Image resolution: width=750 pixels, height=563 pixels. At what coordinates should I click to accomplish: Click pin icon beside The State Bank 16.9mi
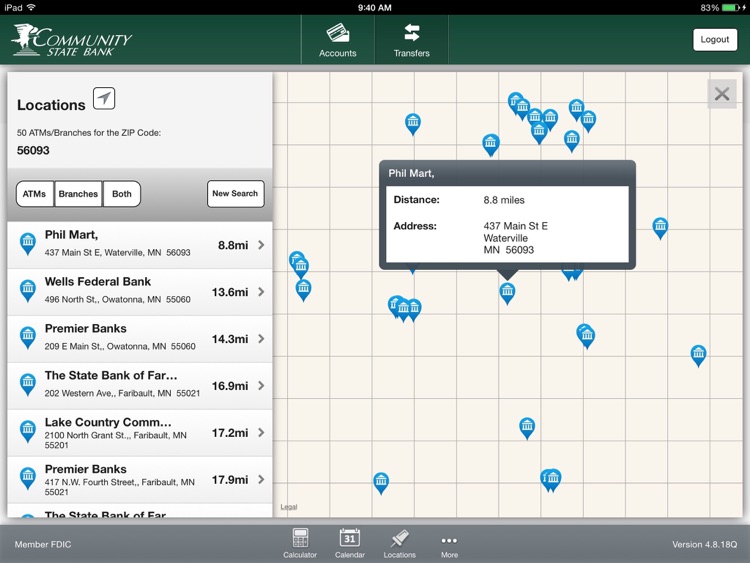pos(28,385)
